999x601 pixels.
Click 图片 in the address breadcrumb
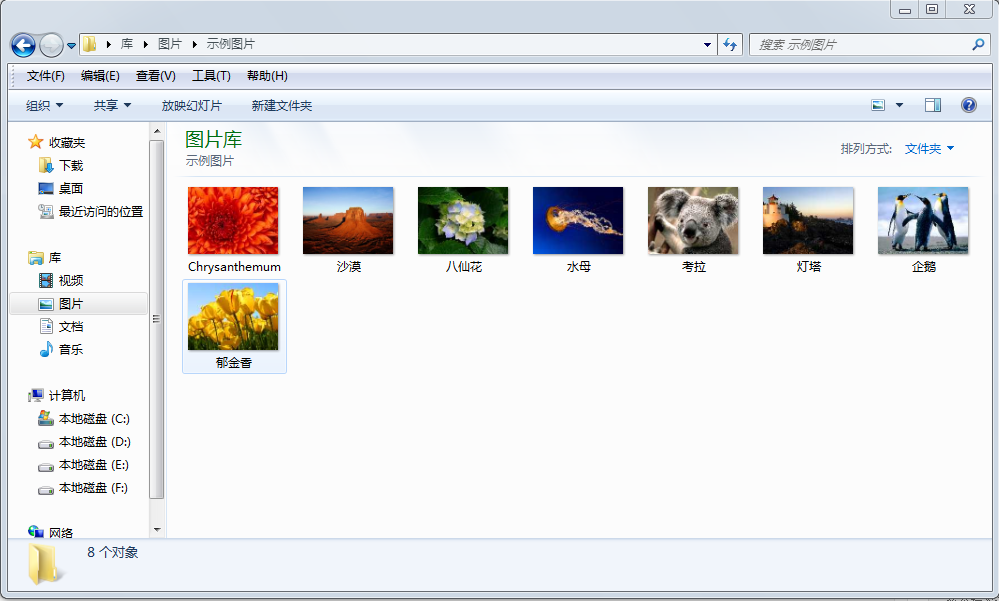click(169, 44)
